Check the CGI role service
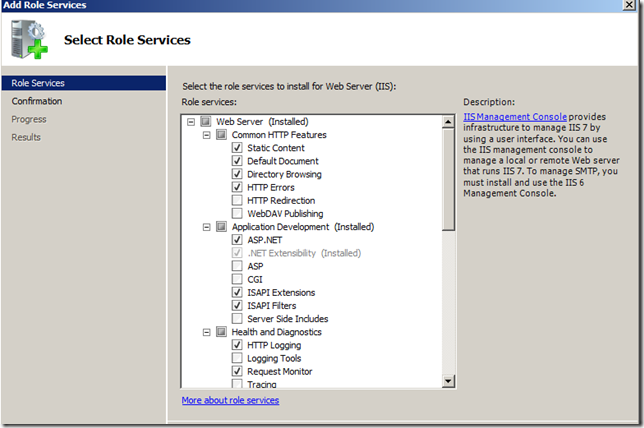644x428 pixels. point(237,279)
